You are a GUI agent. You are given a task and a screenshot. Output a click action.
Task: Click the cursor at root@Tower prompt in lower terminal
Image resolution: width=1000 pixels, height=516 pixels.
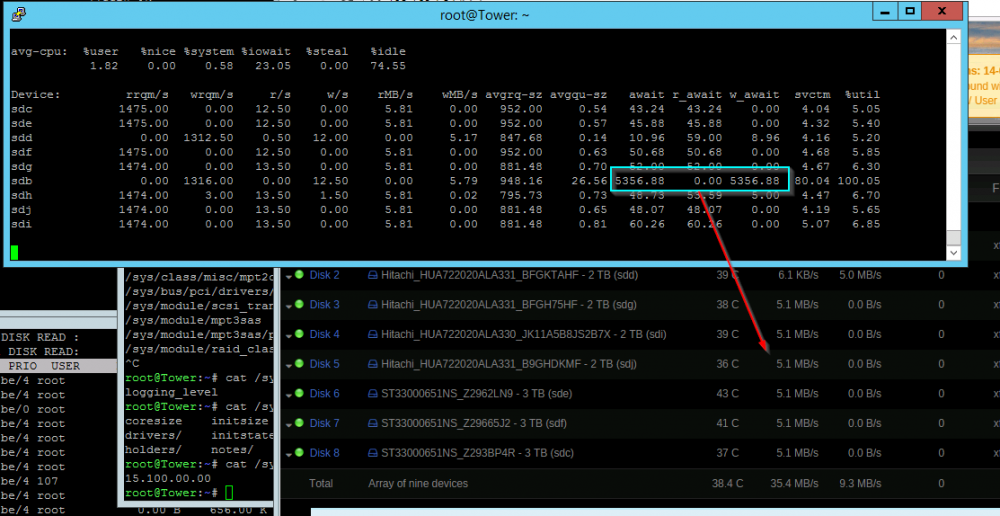click(x=229, y=492)
